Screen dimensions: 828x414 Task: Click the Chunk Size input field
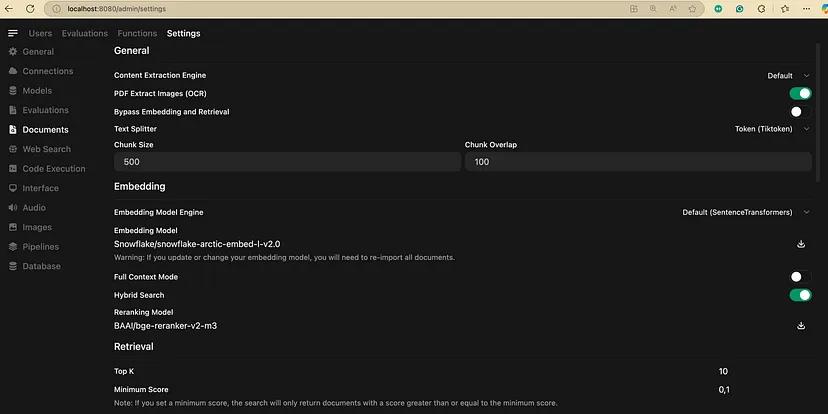tap(287, 162)
